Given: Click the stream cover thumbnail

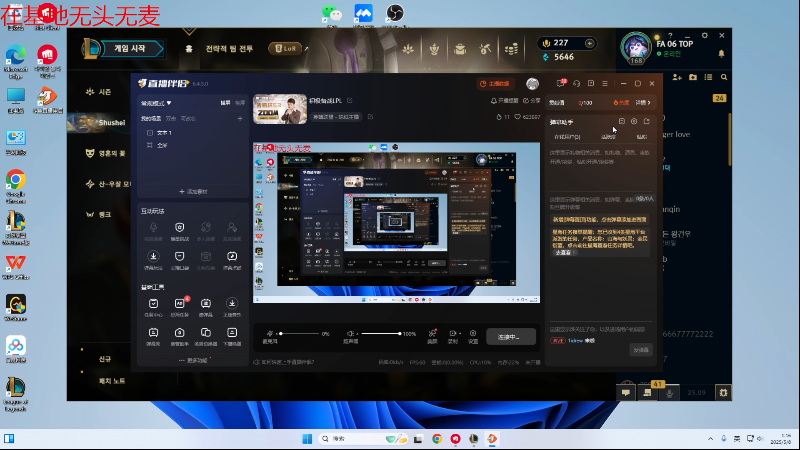Looking at the screenshot, I should [x=280, y=109].
